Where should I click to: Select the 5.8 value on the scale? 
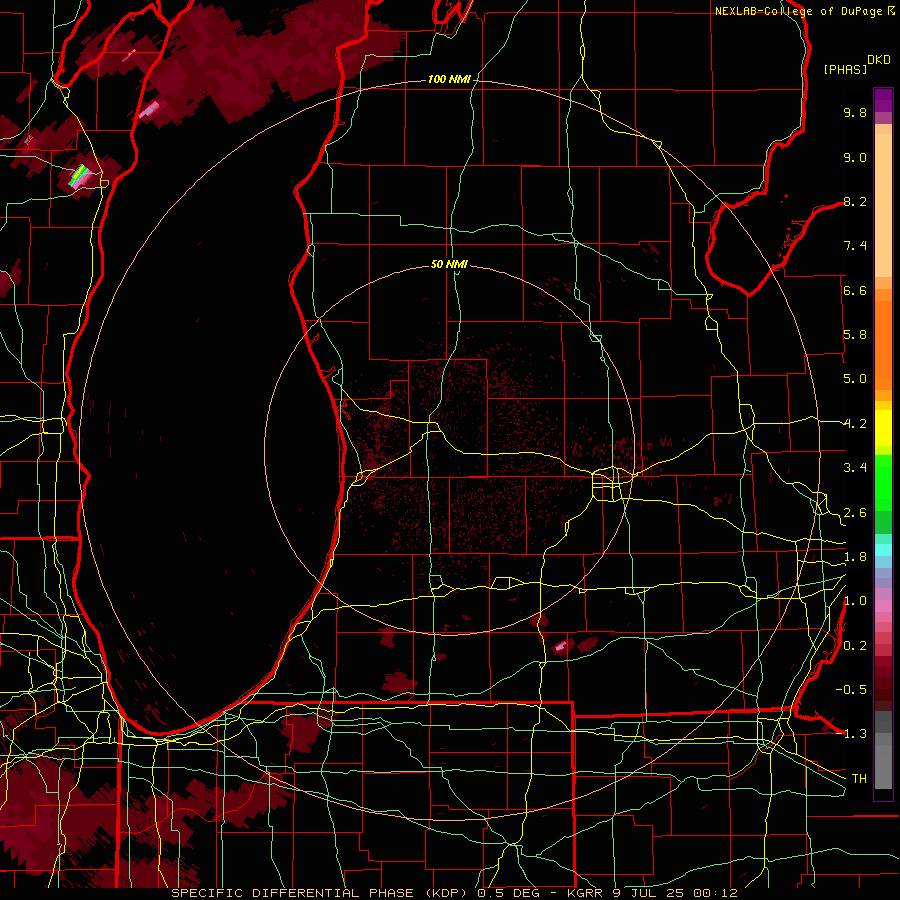(x=855, y=335)
